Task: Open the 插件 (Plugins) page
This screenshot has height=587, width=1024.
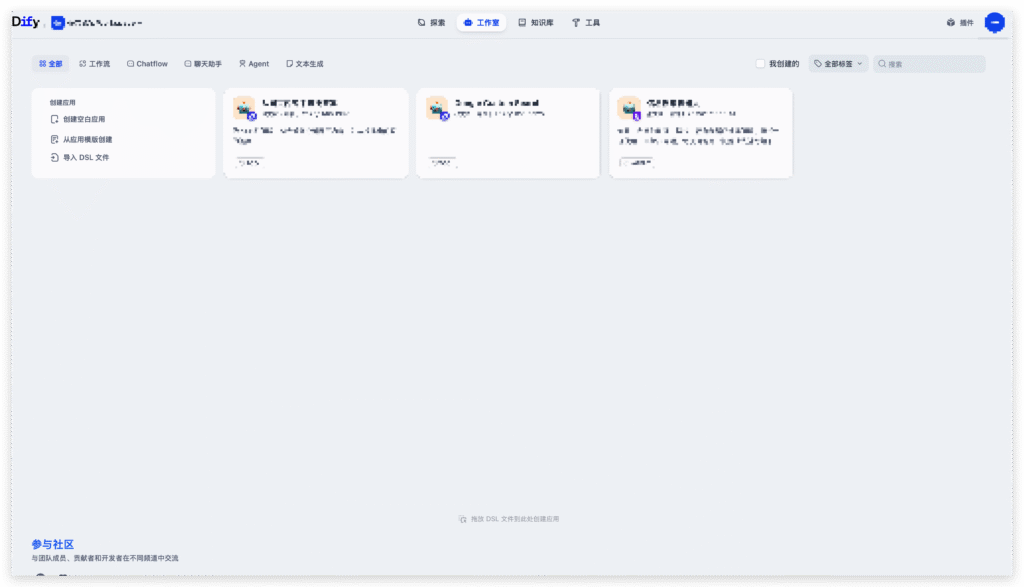Action: pyautogui.click(x=959, y=22)
